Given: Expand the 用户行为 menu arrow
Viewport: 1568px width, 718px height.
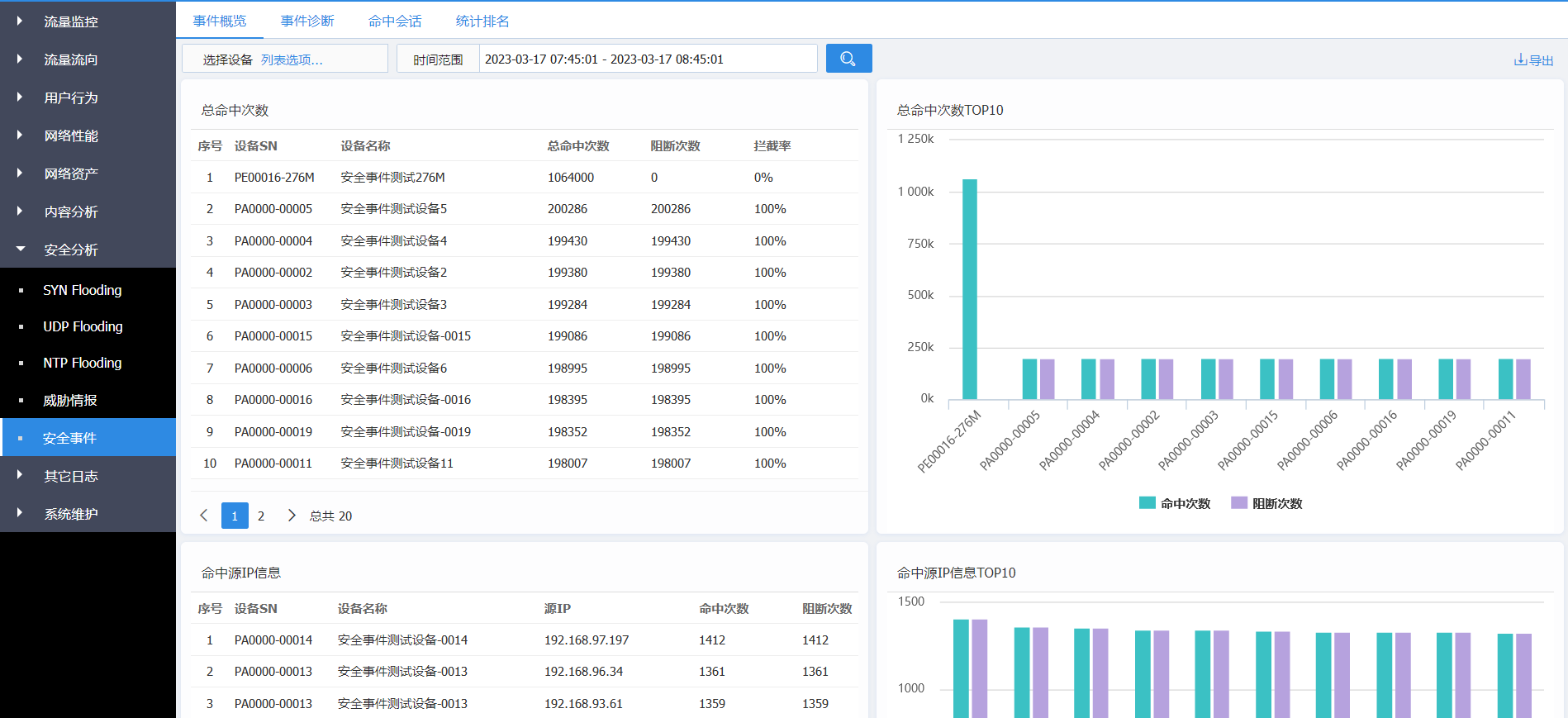Looking at the screenshot, I should point(20,97).
